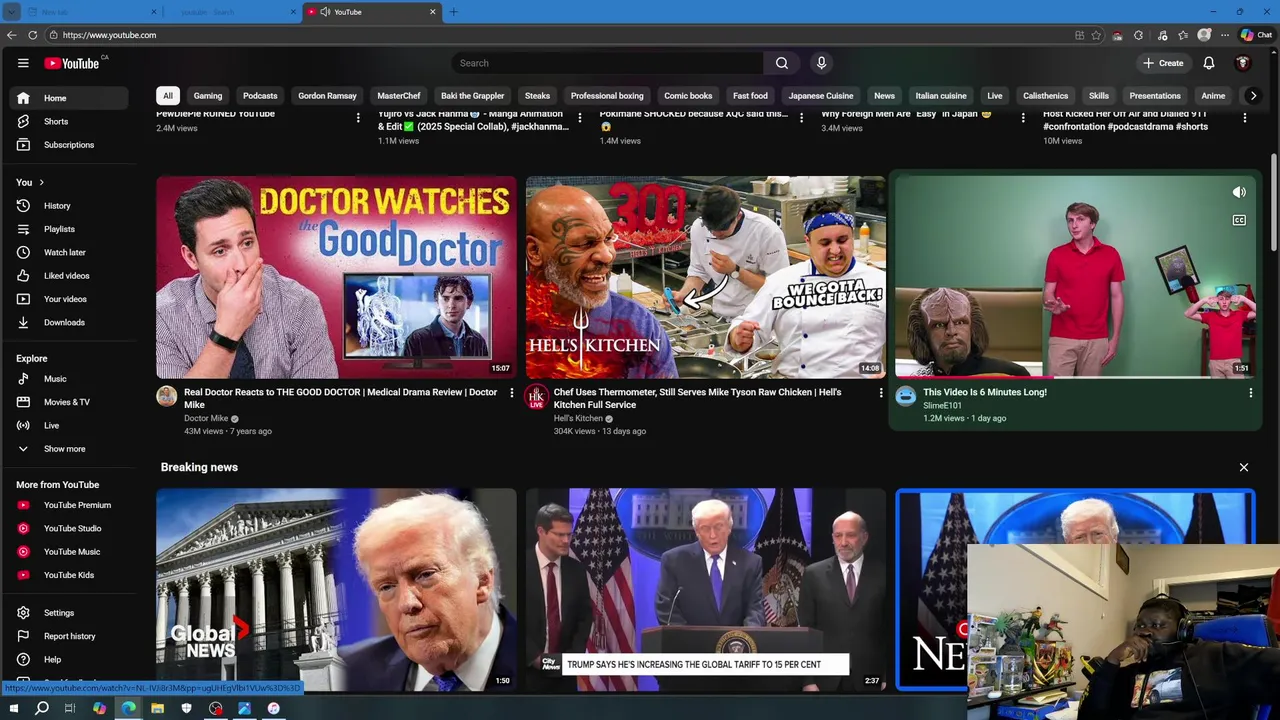Click the search magnifier button
1280x720 pixels.
click(x=782, y=63)
